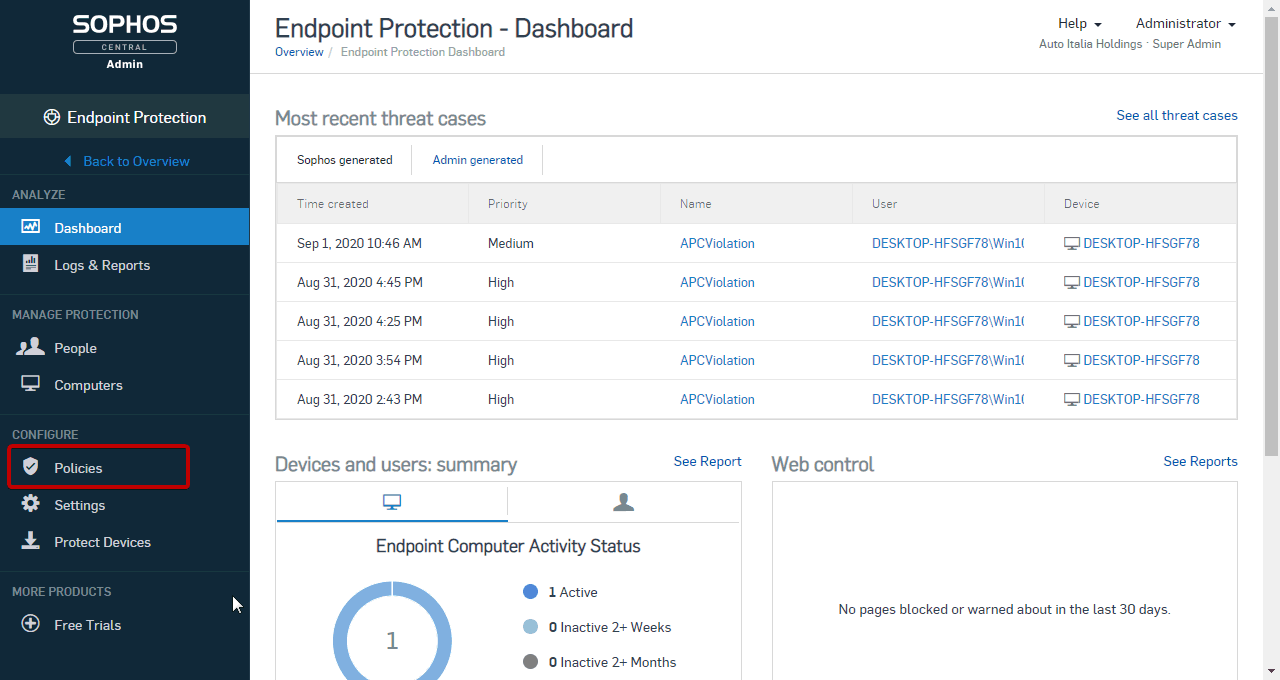Expand the Administrator account dropdown
Screen dimensions: 1280x680
(x=1185, y=23)
